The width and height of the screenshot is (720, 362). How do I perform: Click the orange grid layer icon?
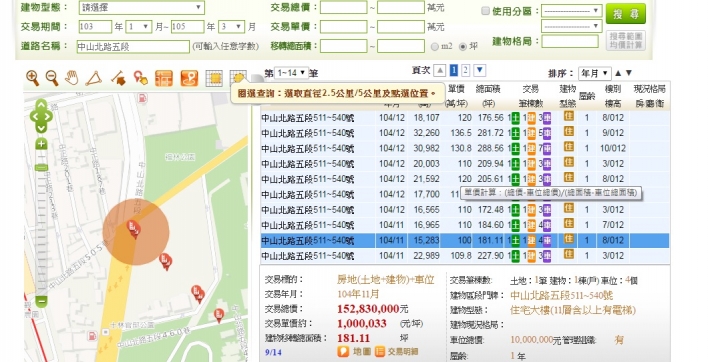(x=164, y=79)
